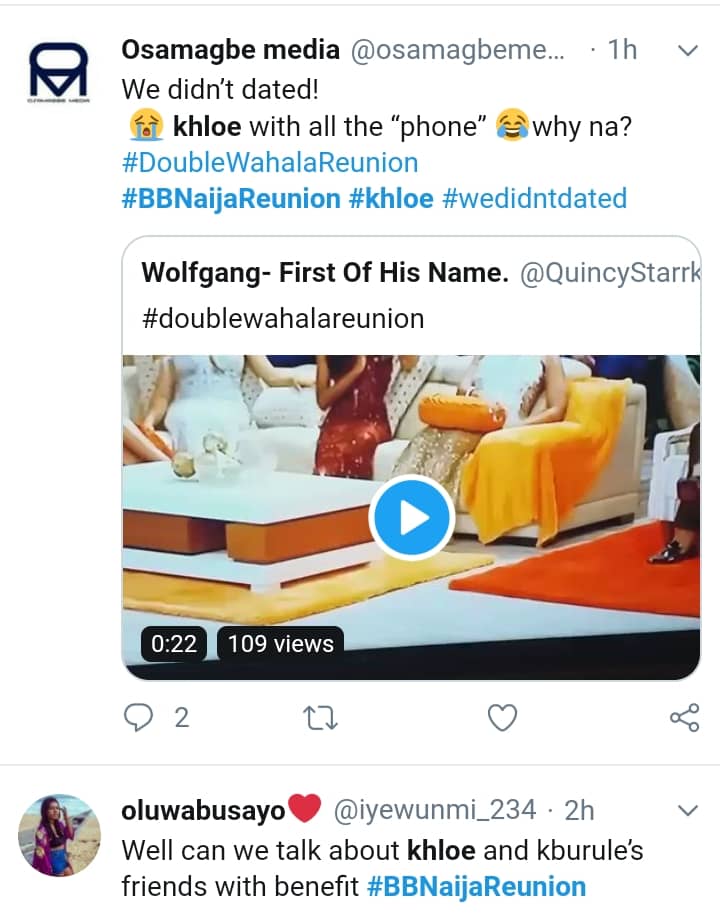
Task: Open the #wedidntdated hashtag
Action: [534, 198]
